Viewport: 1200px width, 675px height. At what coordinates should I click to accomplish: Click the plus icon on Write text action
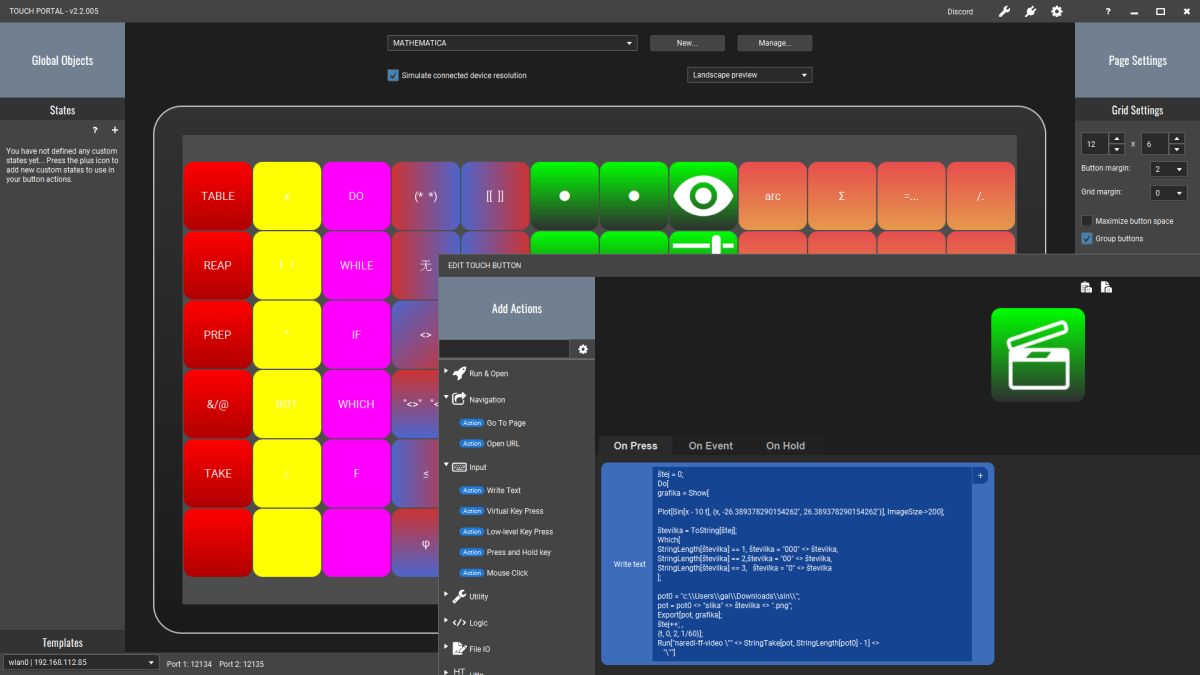click(x=980, y=476)
